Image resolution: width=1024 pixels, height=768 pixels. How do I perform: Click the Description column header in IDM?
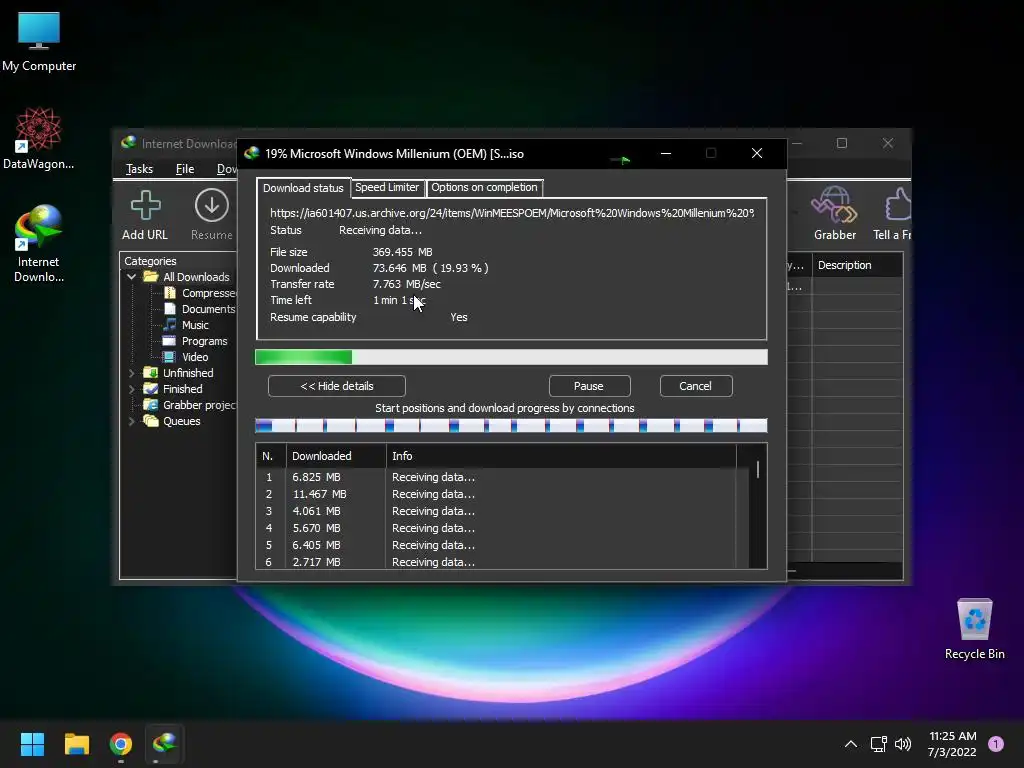(857, 265)
